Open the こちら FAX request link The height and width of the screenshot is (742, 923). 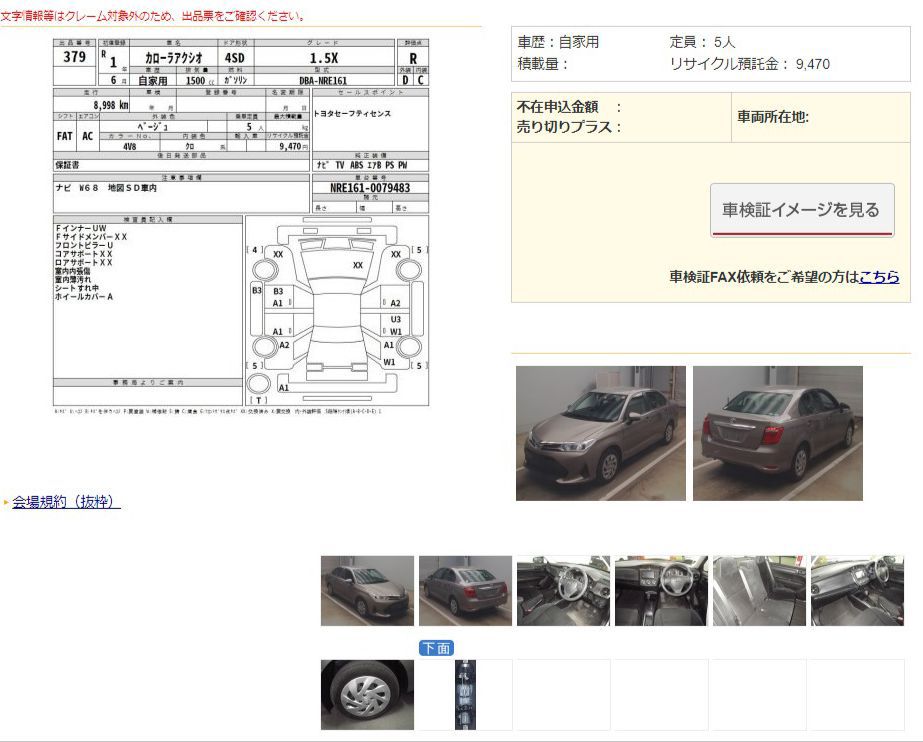tap(879, 277)
